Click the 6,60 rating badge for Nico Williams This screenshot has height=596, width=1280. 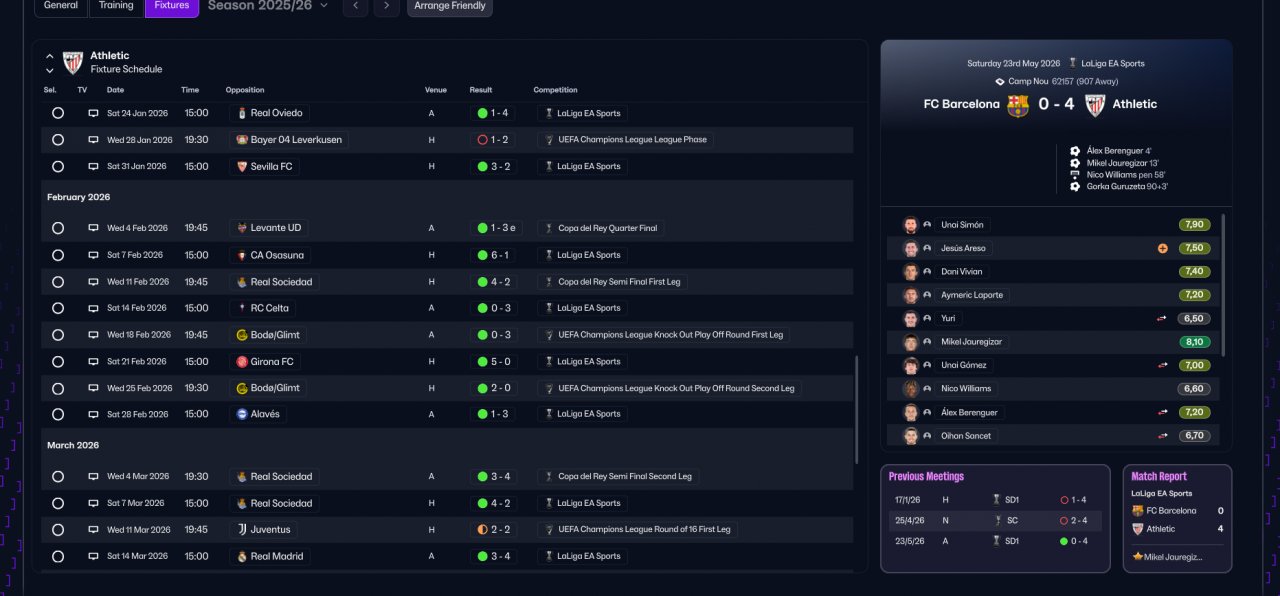click(1194, 389)
